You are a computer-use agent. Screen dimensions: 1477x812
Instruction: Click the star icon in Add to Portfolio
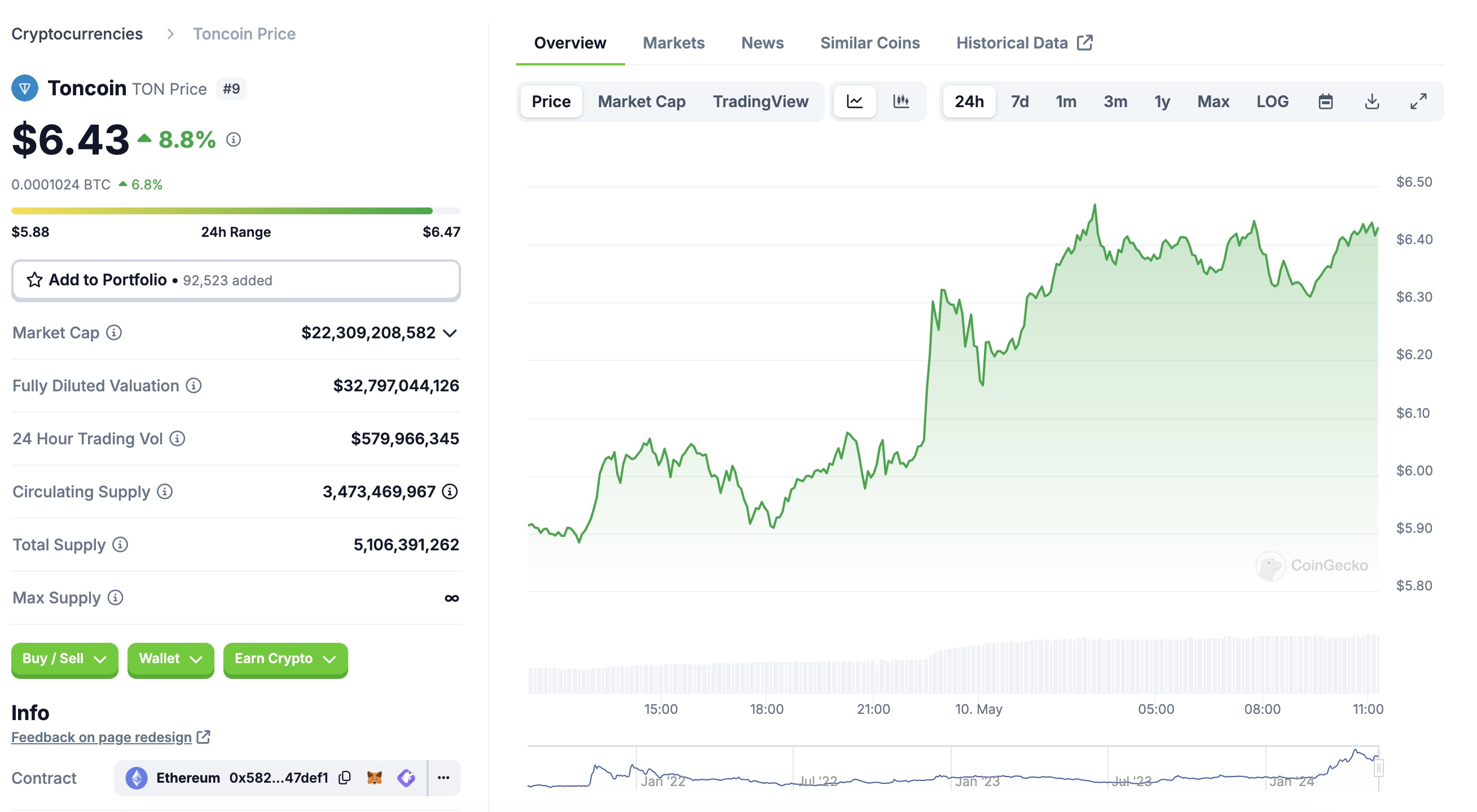[x=34, y=280]
